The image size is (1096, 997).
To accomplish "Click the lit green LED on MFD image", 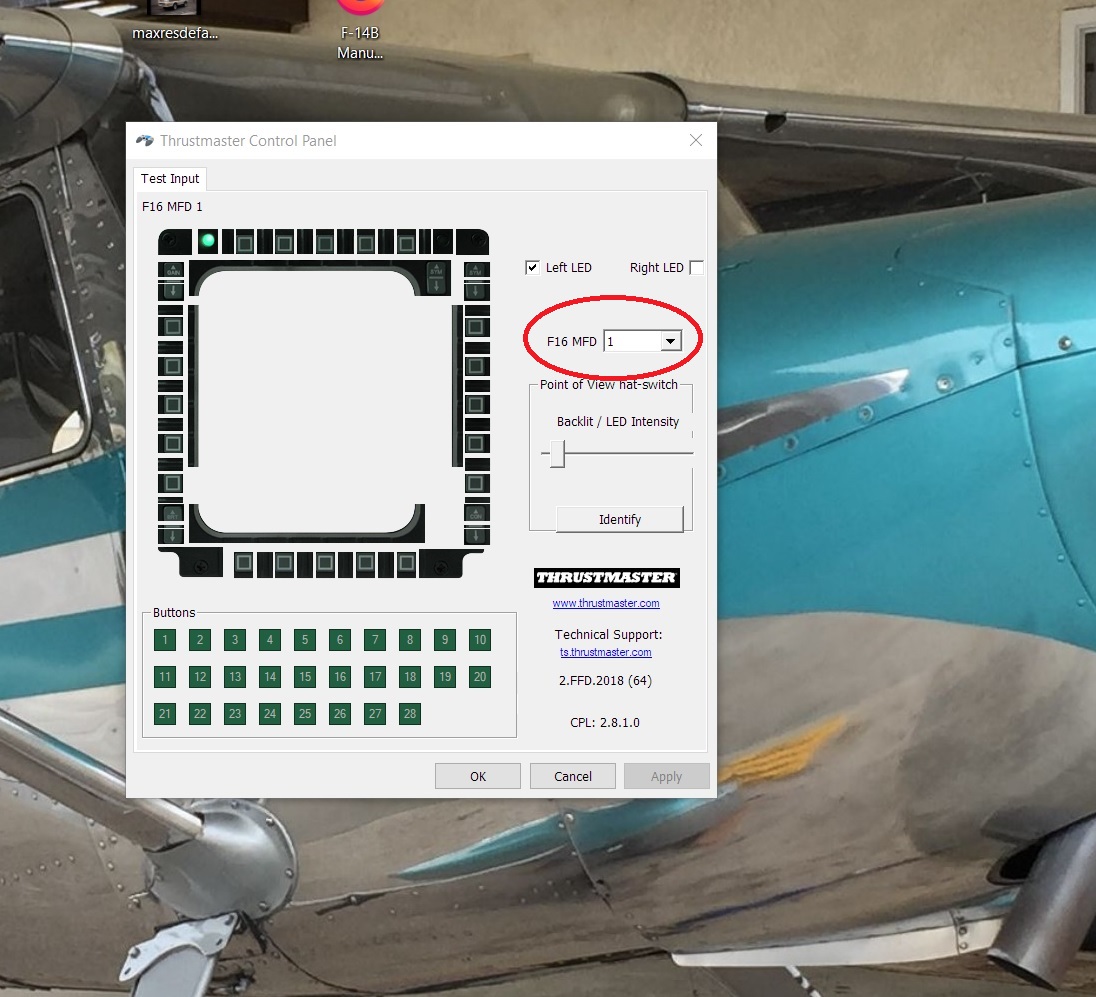I will 208,241.
